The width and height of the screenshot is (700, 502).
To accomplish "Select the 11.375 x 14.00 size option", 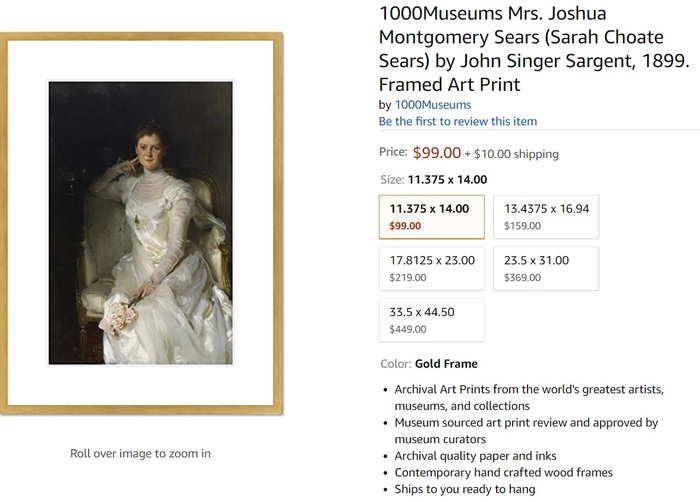I will point(431,216).
